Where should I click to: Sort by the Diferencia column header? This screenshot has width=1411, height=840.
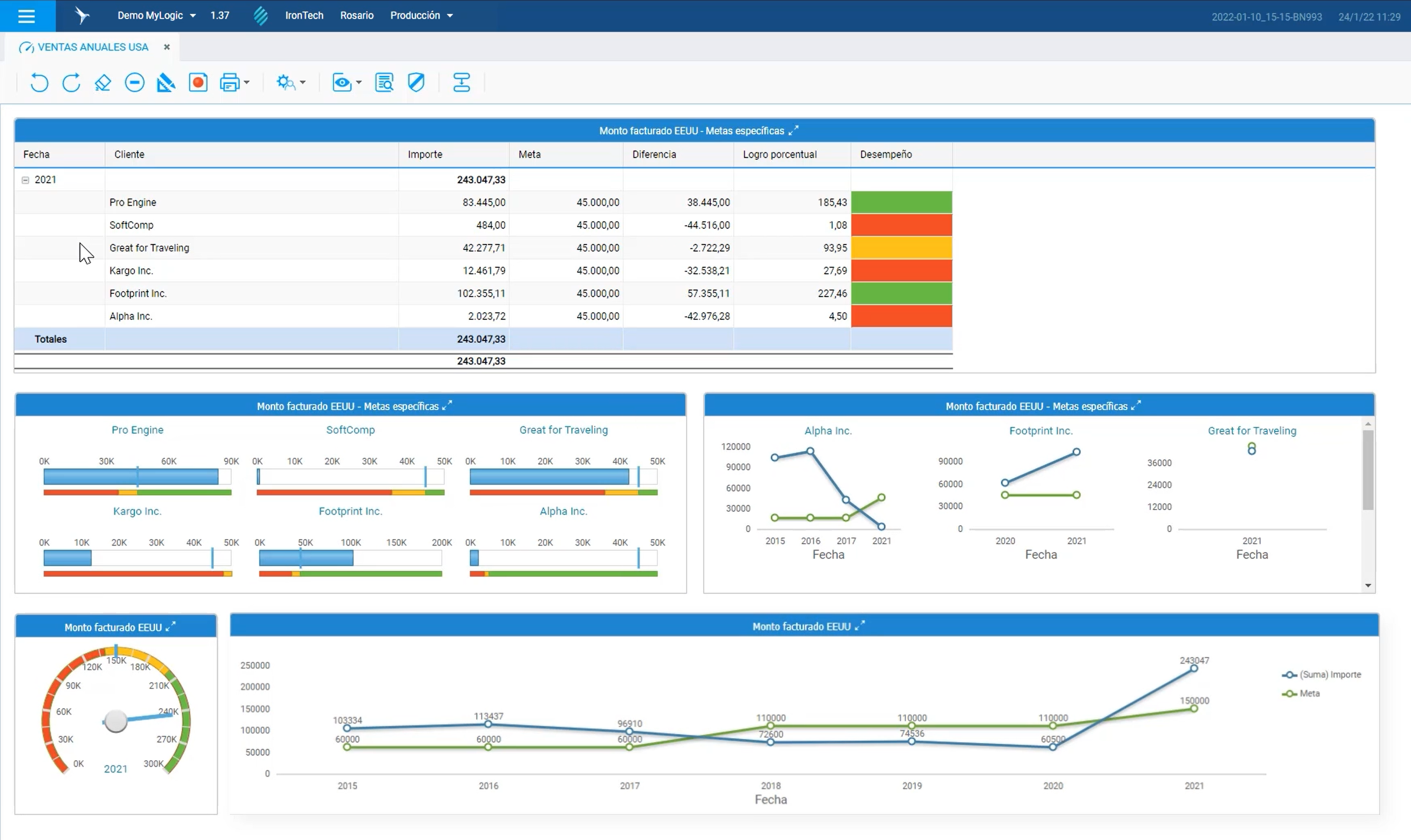point(679,155)
